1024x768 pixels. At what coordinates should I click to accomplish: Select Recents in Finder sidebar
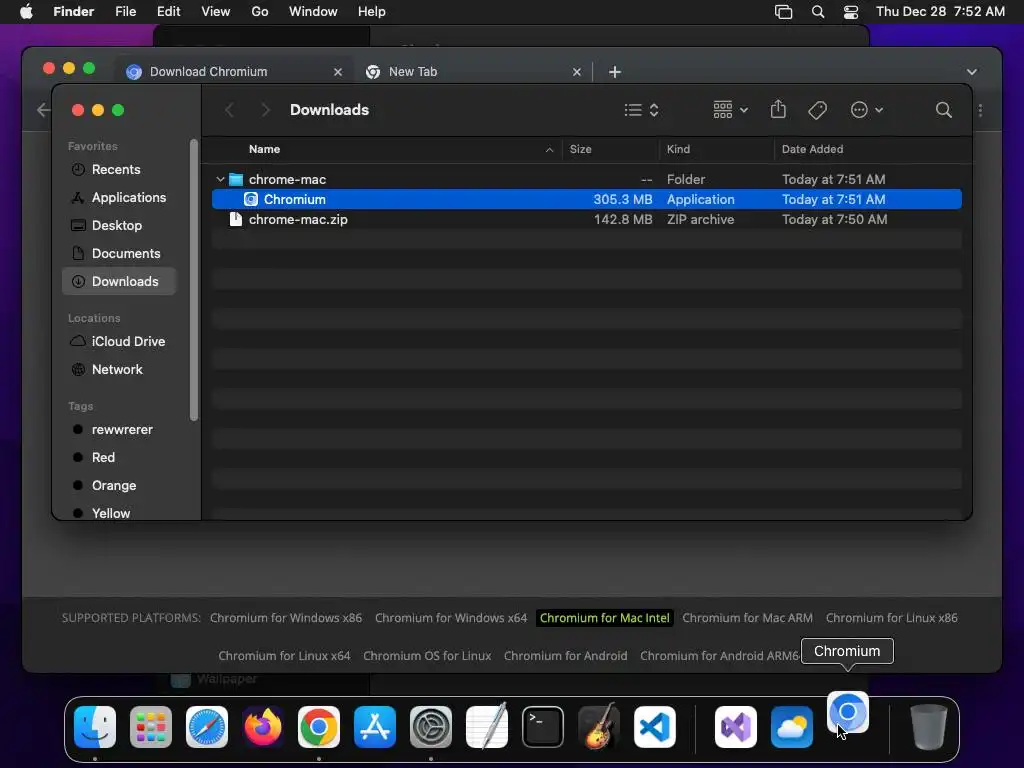[x=119, y=170]
